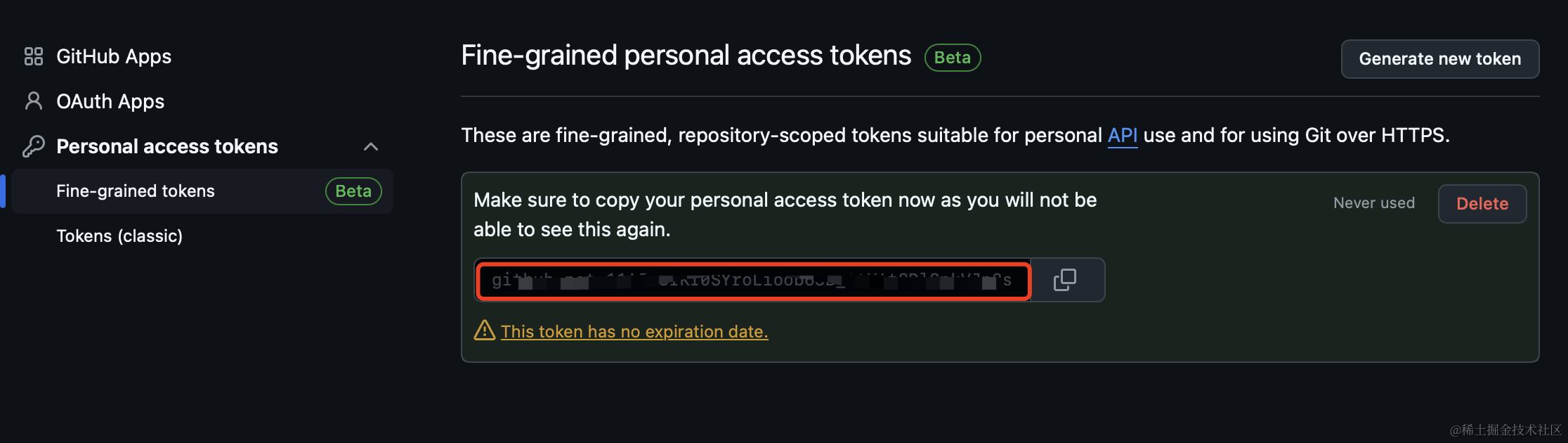1568x443 pixels.
Task: Click the expiration date warning link
Action: click(x=634, y=330)
